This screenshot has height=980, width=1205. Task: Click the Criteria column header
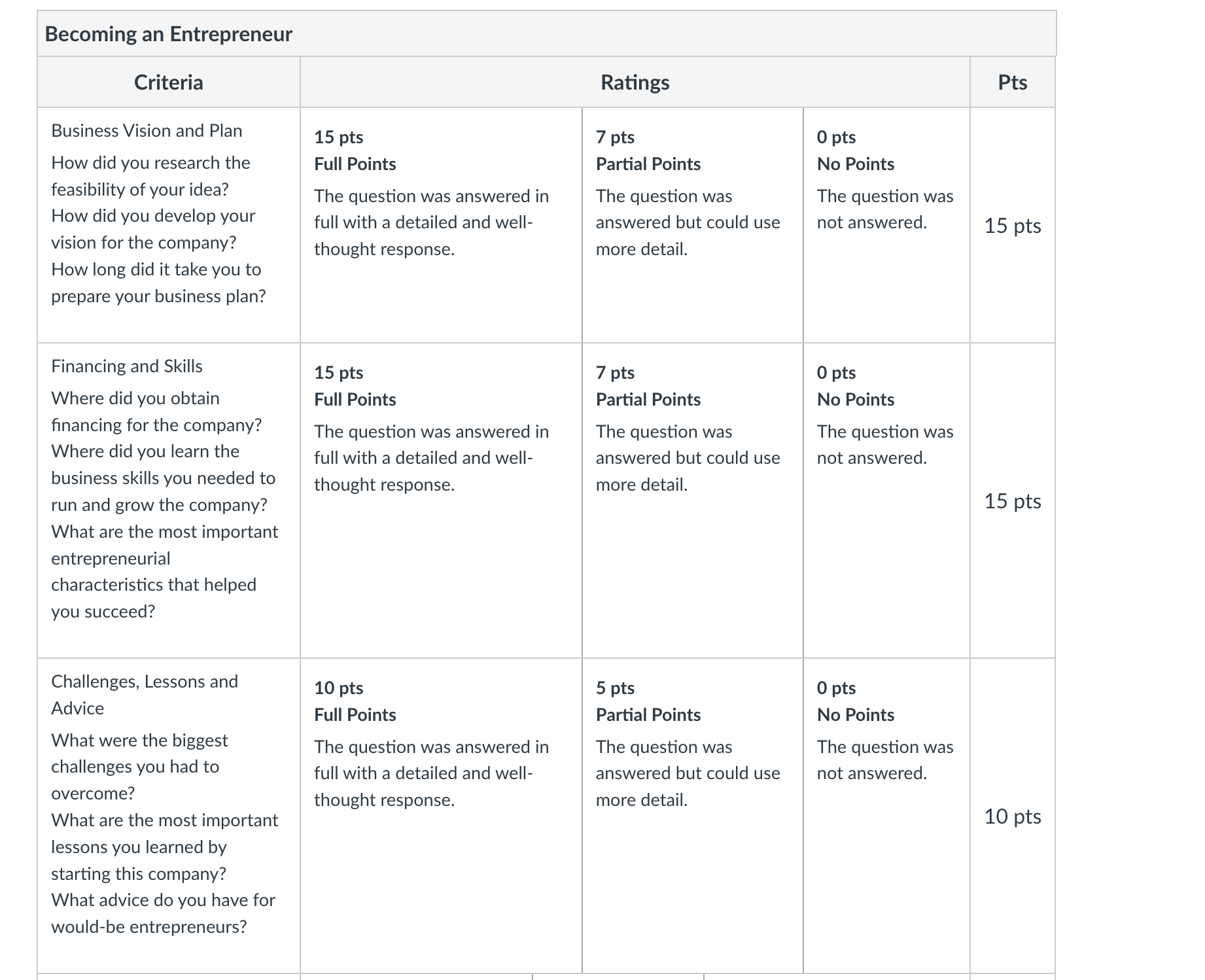point(168,82)
